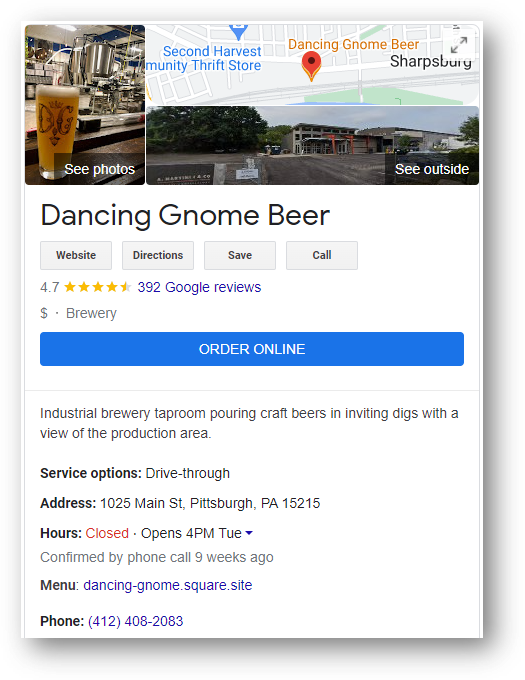Click the "Opens 4PM Tue" text
The image size is (525, 680).
(191, 533)
